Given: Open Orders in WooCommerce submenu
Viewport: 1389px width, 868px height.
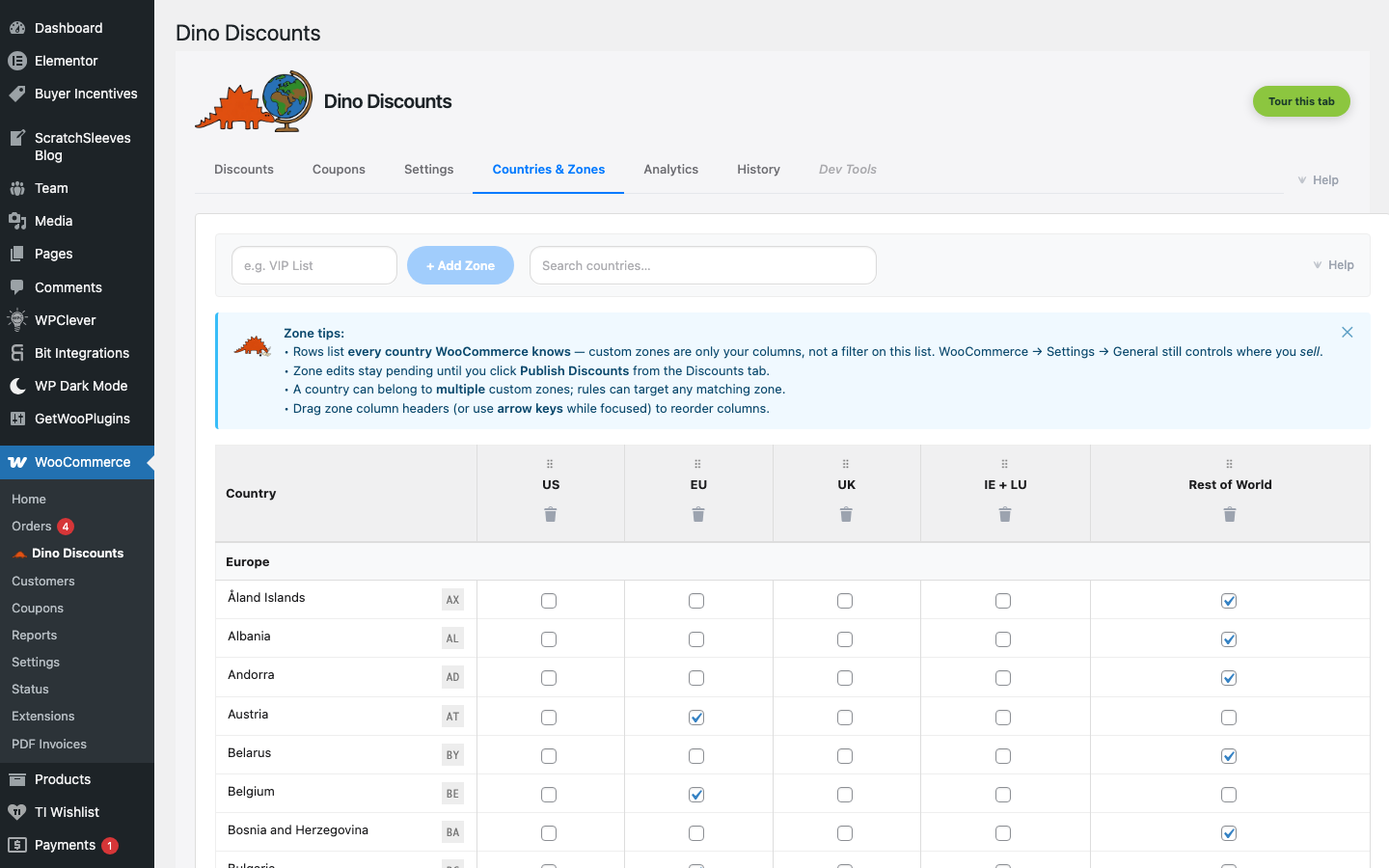Looking at the screenshot, I should point(31,526).
